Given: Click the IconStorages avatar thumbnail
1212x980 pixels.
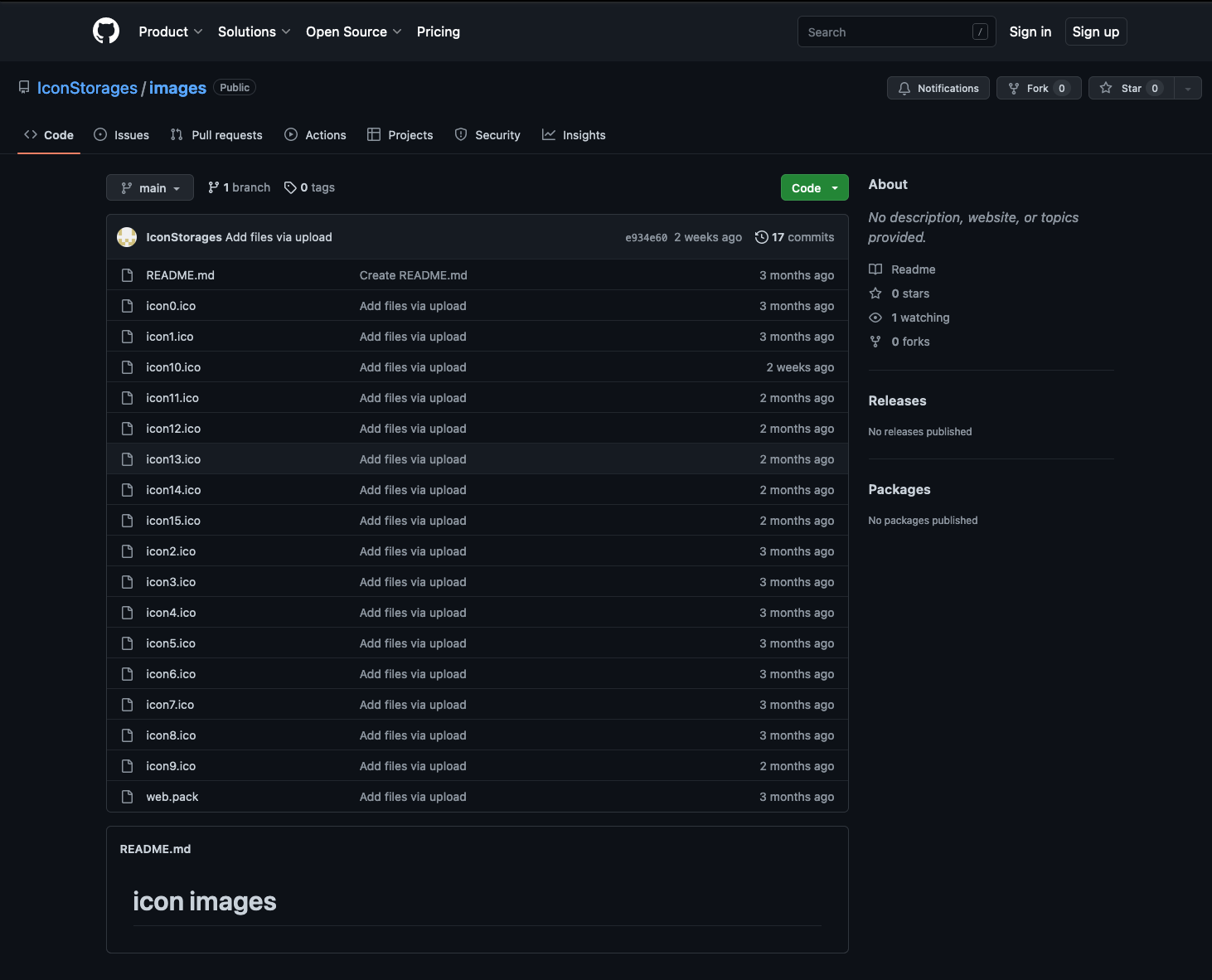Looking at the screenshot, I should tap(127, 236).
